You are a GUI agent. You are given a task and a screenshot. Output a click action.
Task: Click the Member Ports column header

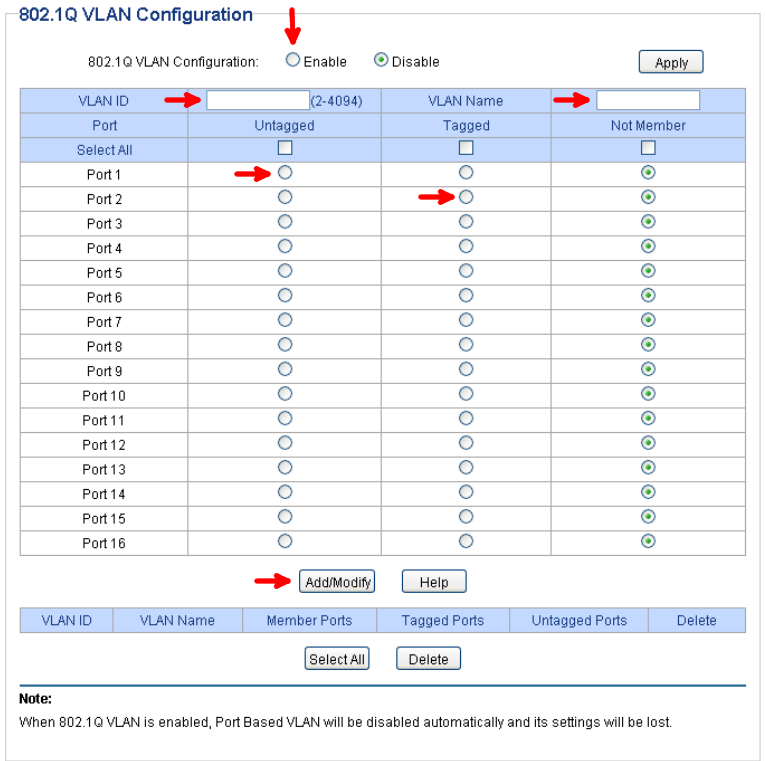pos(309,620)
